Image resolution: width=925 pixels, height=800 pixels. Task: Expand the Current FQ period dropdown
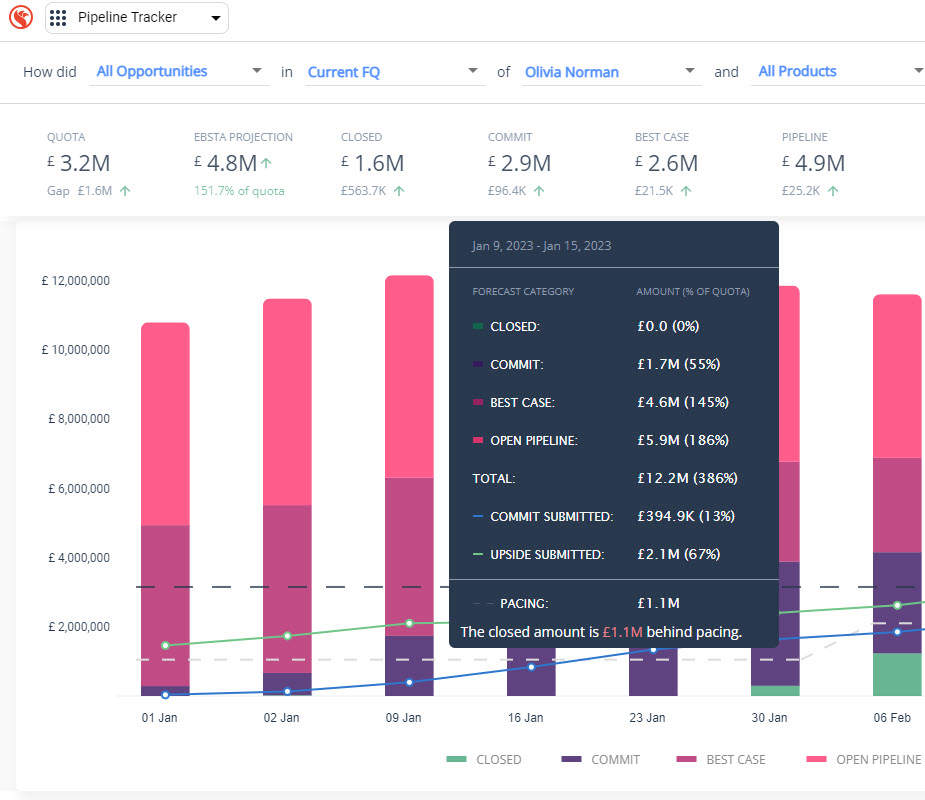(343, 71)
